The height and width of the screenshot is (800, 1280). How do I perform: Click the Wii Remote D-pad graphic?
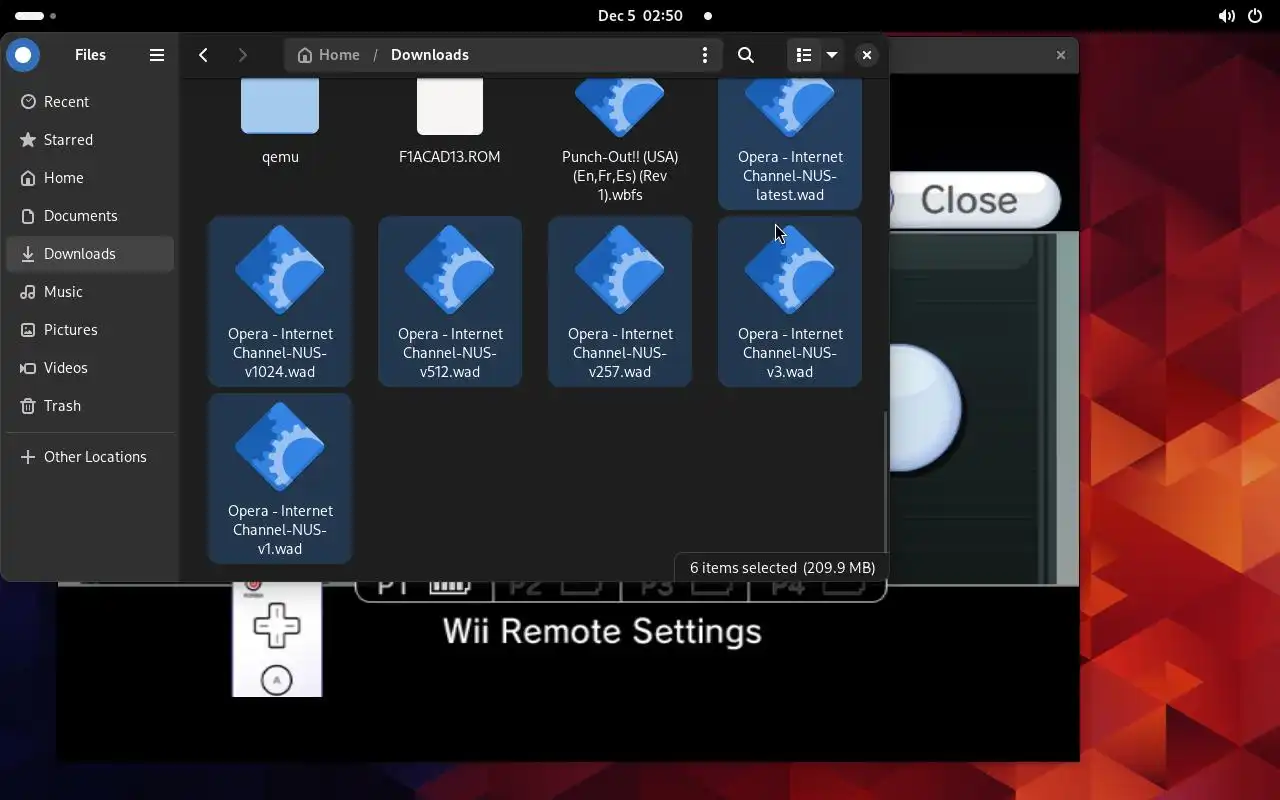click(276, 626)
